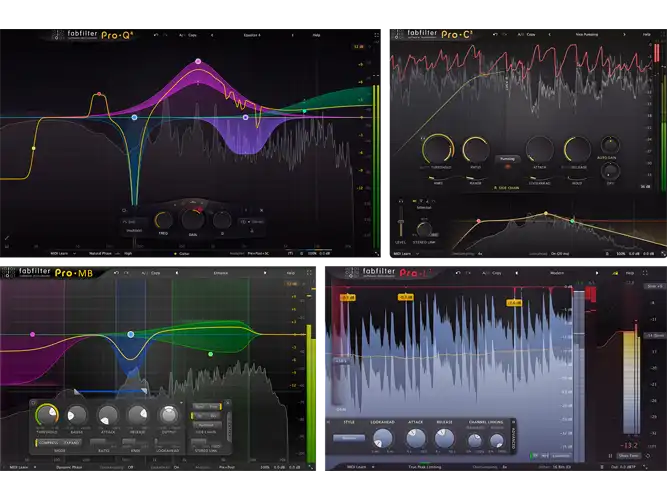667x500 pixels.
Task: Open fullscreen mode in Pro-C 2
Action: click(x=661, y=34)
